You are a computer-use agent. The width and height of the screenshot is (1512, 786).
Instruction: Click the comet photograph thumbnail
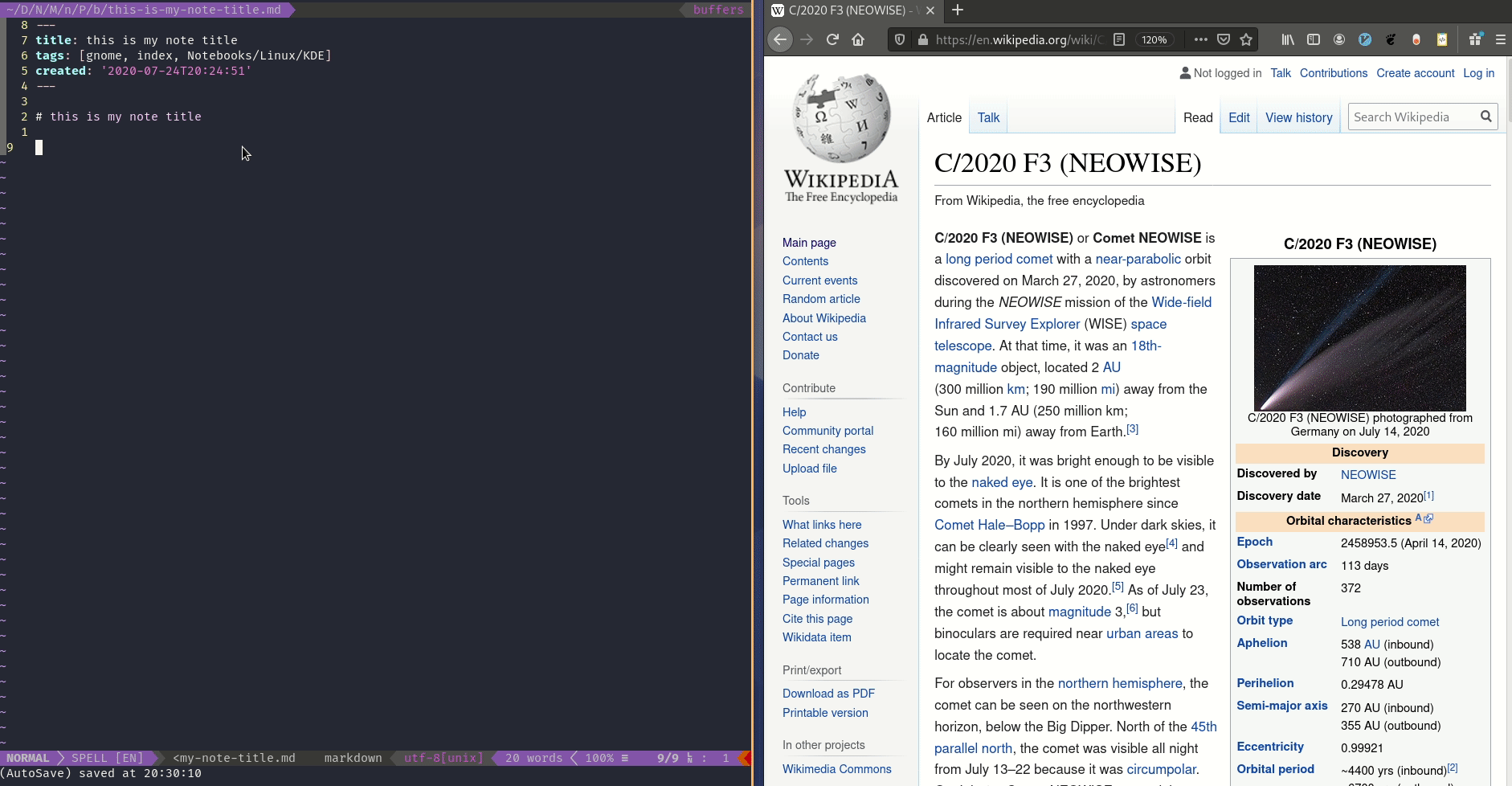click(1359, 338)
